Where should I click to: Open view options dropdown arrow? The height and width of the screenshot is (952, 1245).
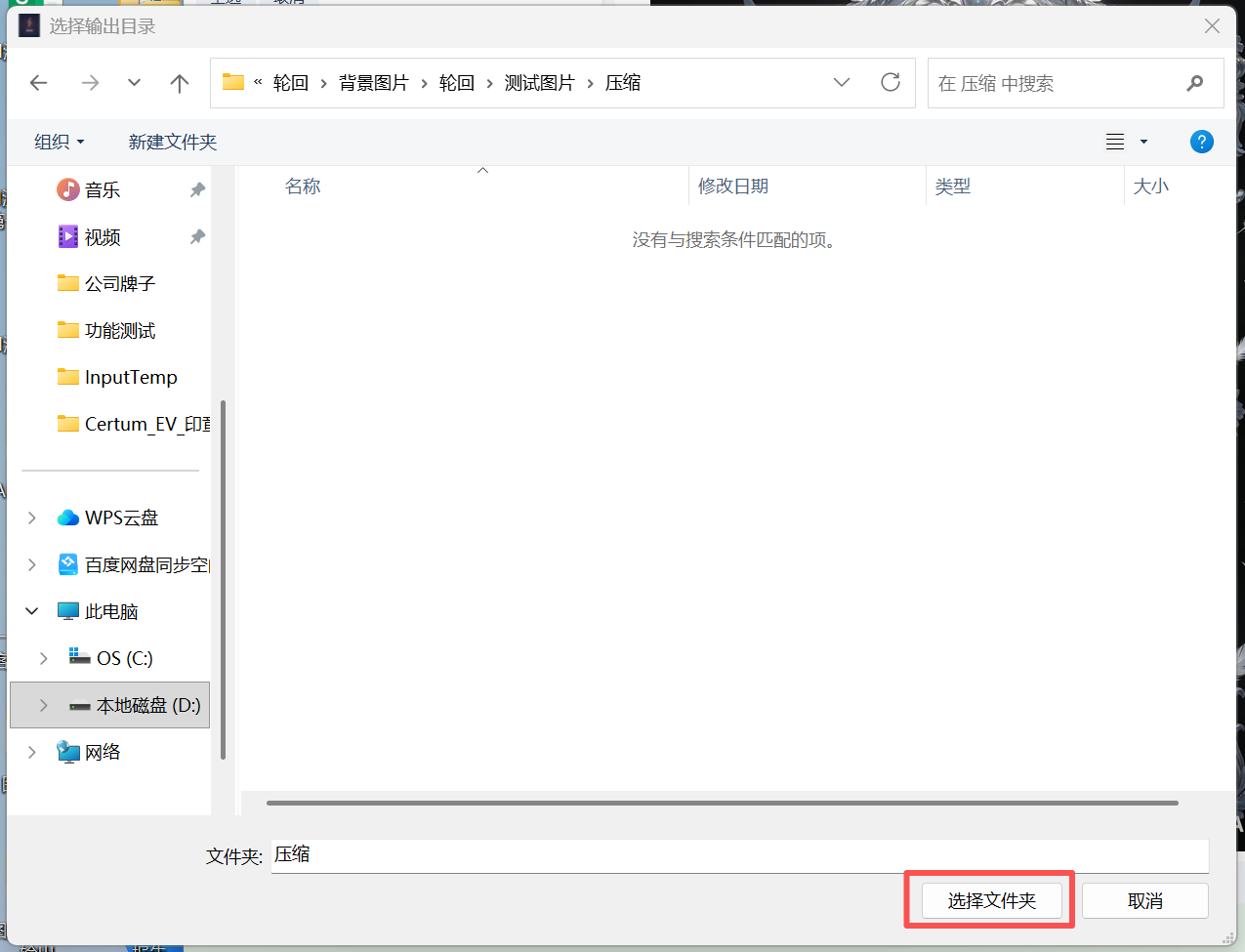pyautogui.click(x=1143, y=142)
